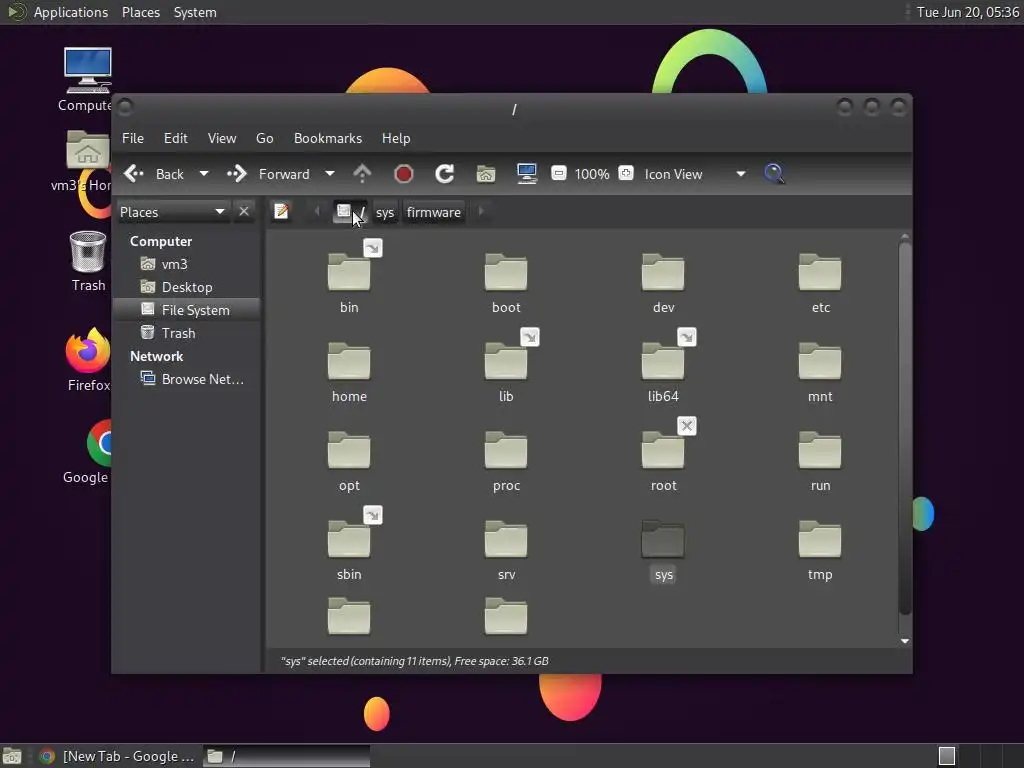Open the opt folder
This screenshot has width=1024, height=768.
click(x=349, y=451)
